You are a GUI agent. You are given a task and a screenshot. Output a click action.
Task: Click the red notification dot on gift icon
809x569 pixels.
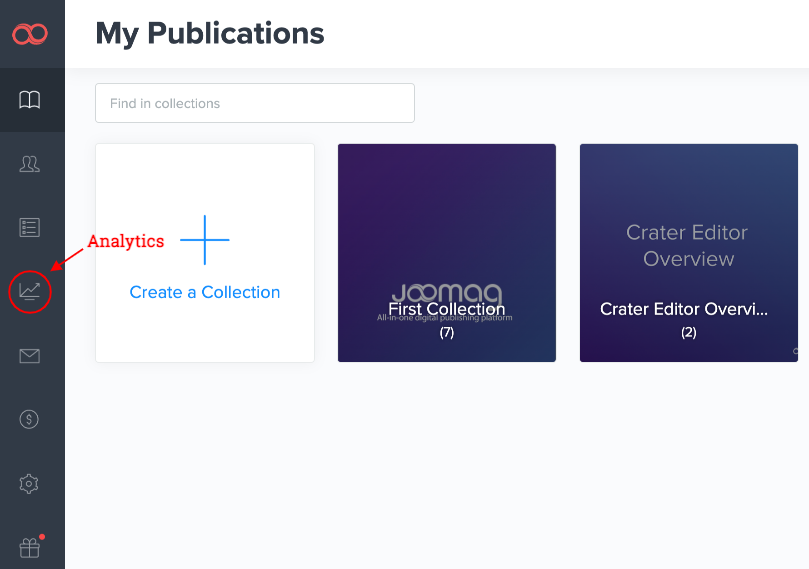[x=42, y=537]
